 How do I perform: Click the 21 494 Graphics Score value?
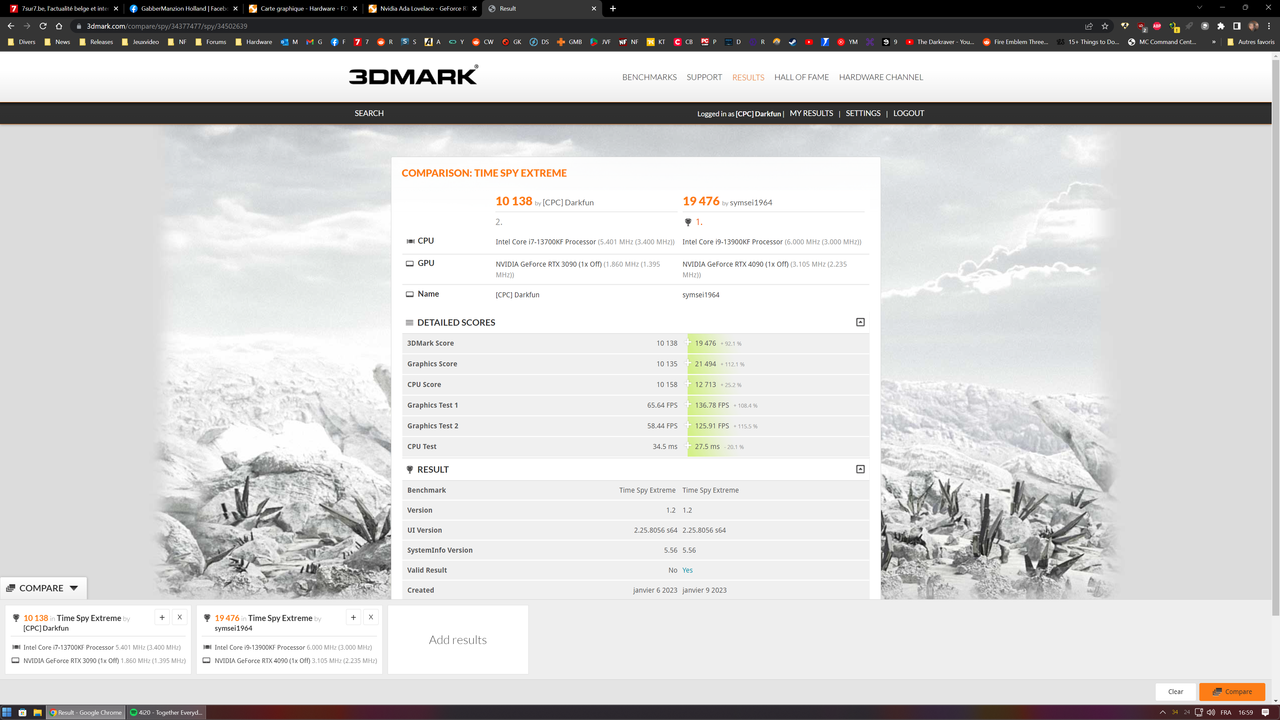(705, 364)
